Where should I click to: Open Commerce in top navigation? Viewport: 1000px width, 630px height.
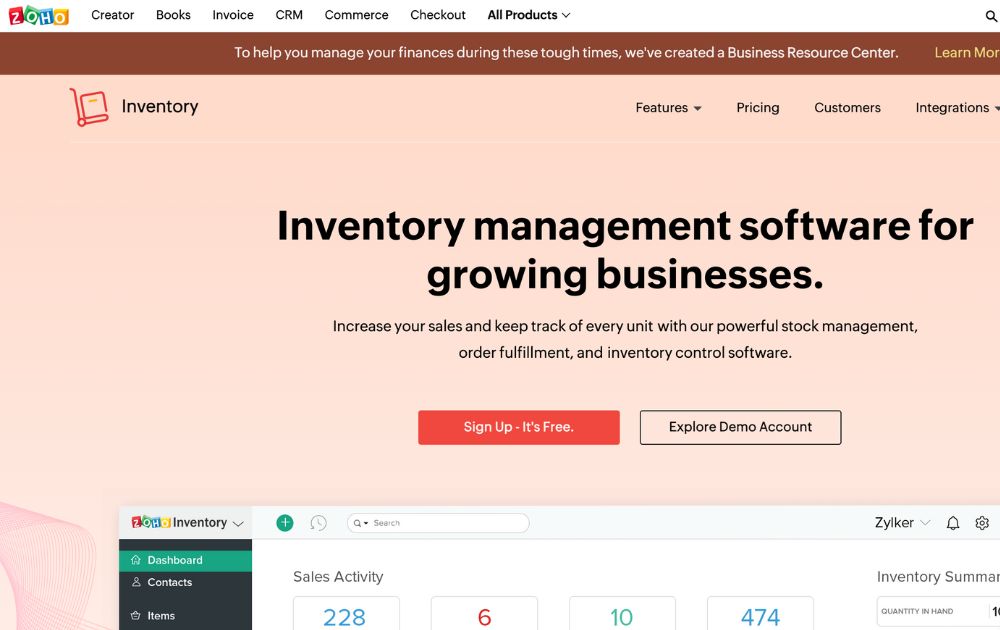356,15
